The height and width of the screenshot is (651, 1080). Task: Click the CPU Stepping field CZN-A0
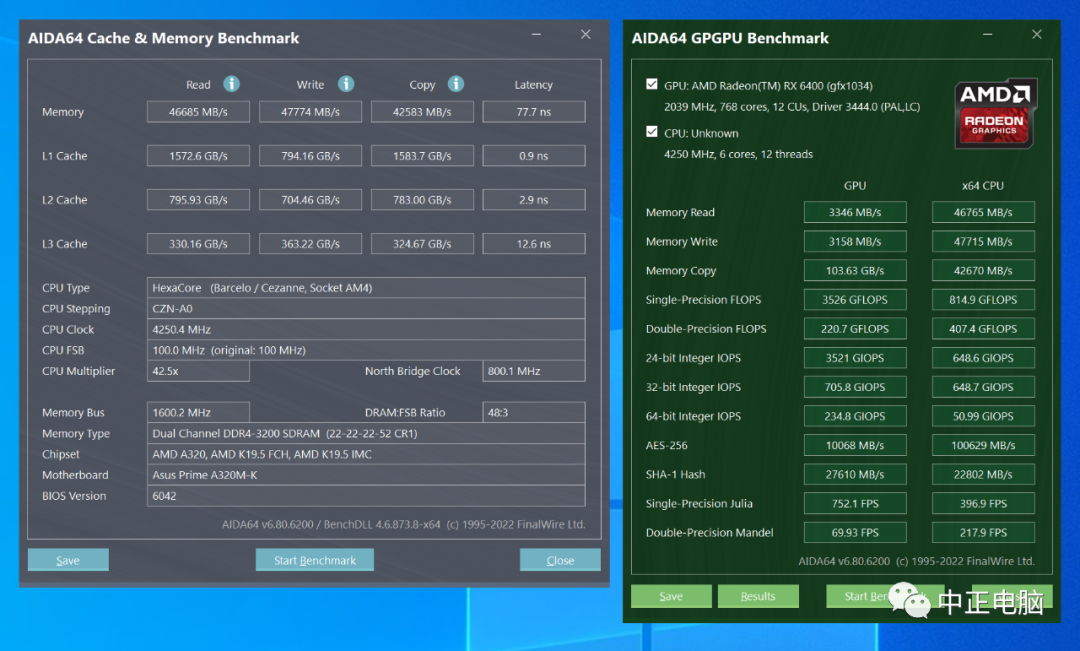[x=366, y=309]
